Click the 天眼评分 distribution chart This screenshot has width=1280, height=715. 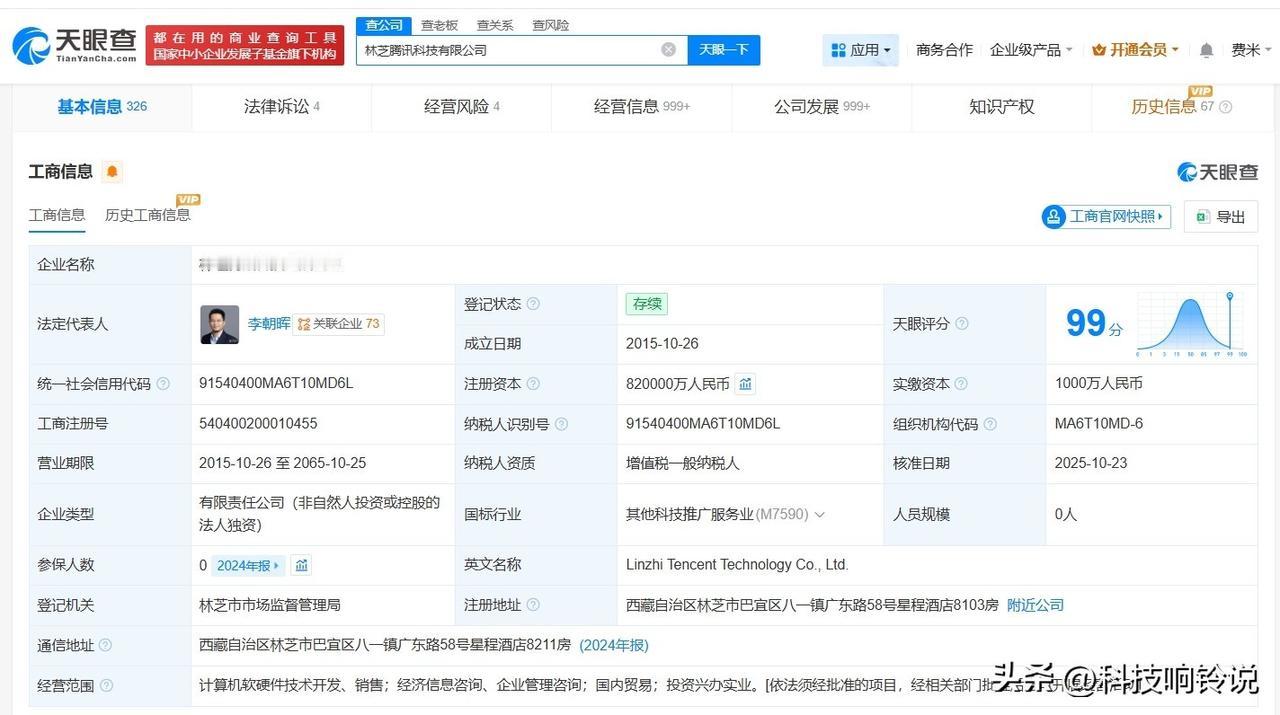point(1190,324)
